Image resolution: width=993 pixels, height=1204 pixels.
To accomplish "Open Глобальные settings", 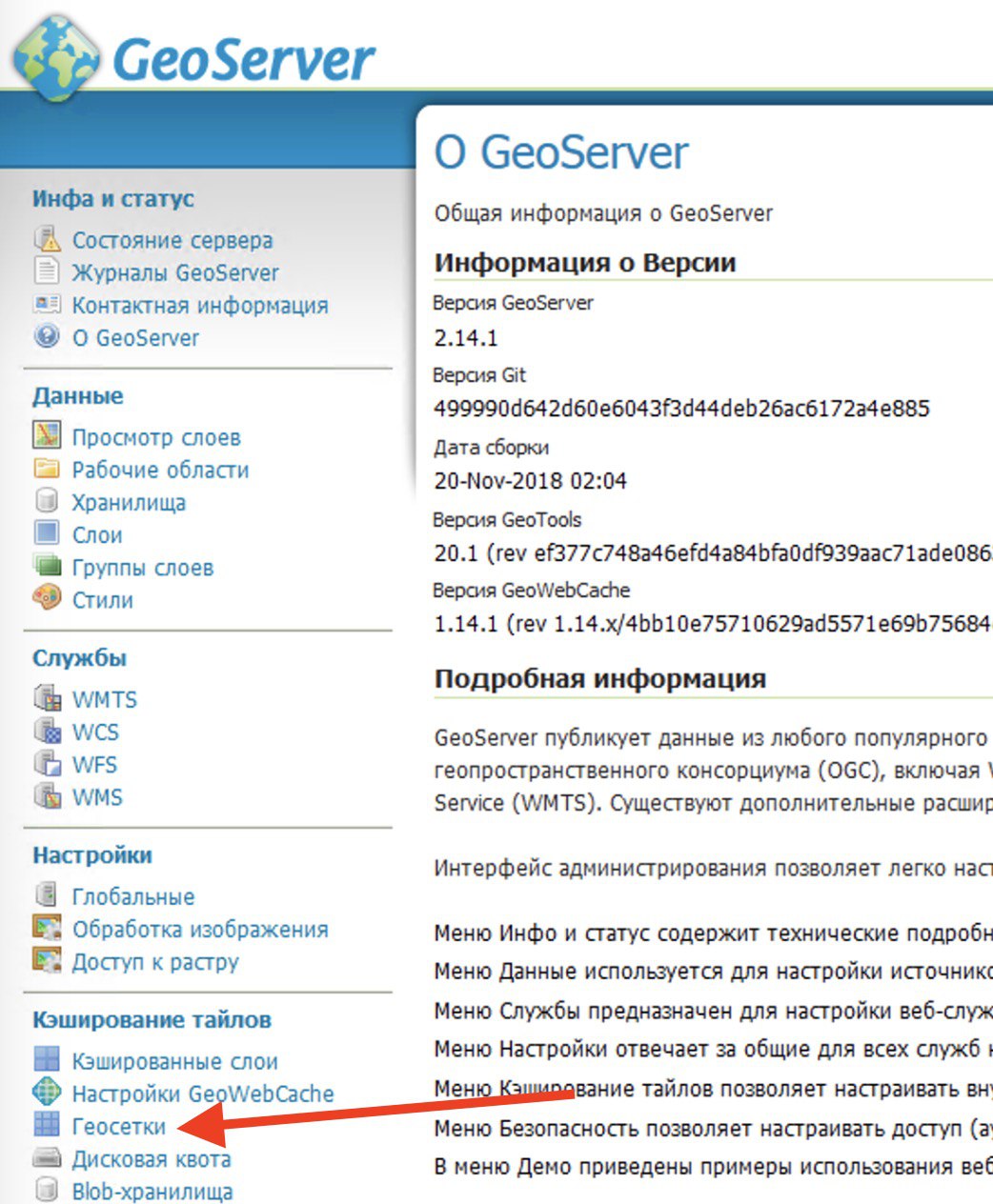I will 133,896.
